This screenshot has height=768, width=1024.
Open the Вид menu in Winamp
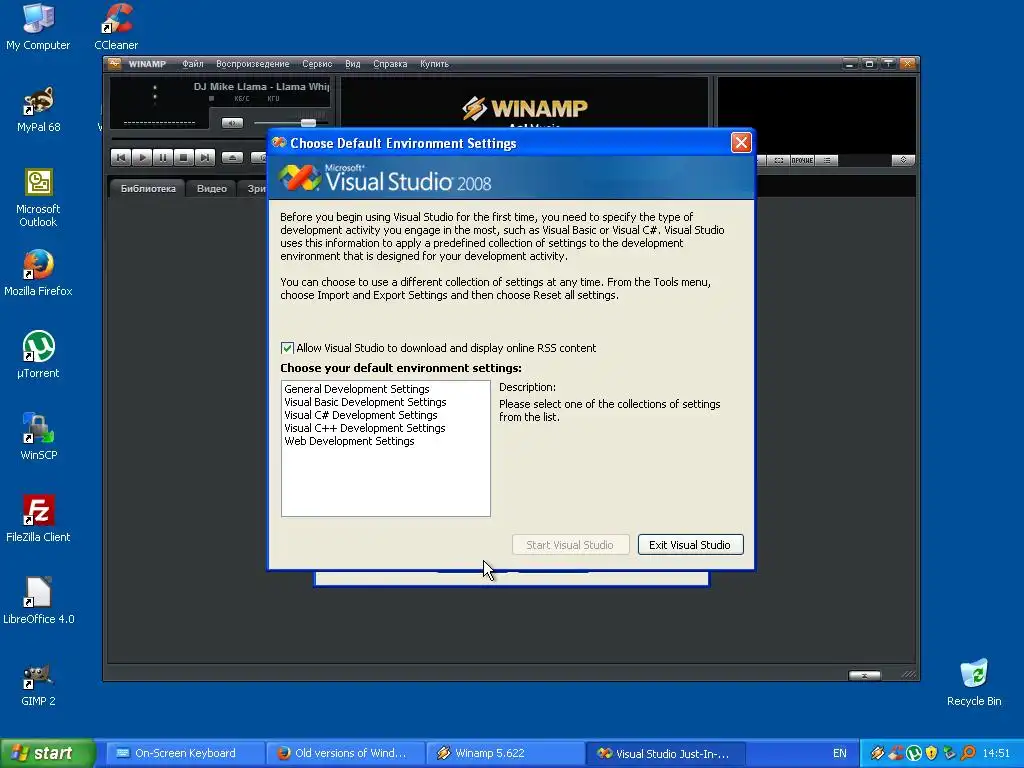(x=353, y=64)
